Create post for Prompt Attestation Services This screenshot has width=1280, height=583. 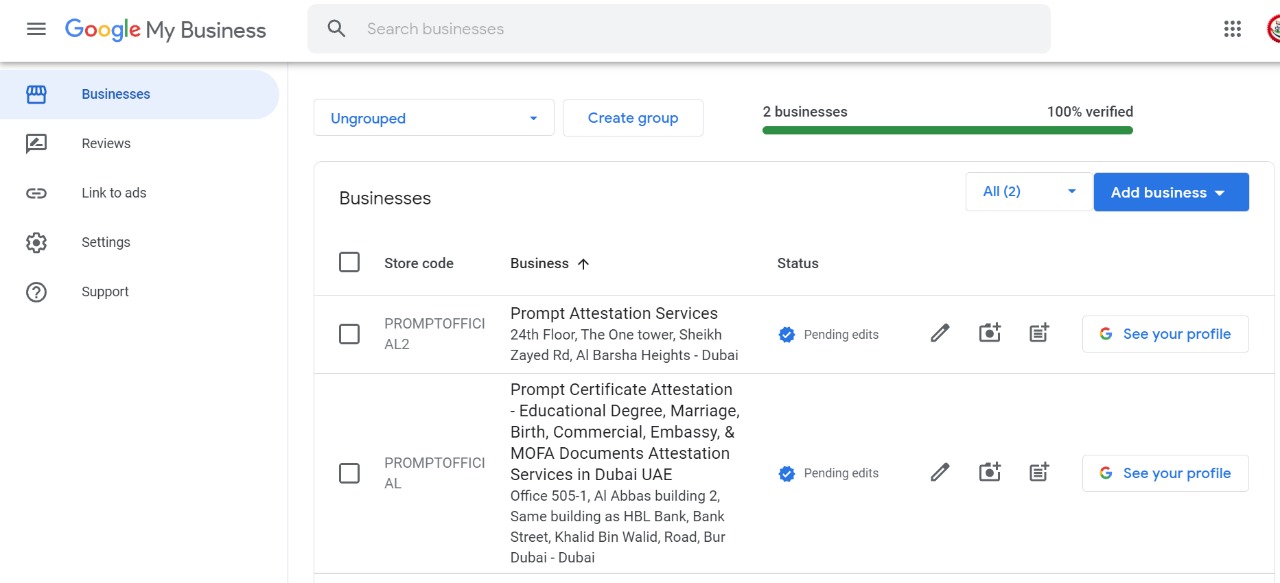1039,333
